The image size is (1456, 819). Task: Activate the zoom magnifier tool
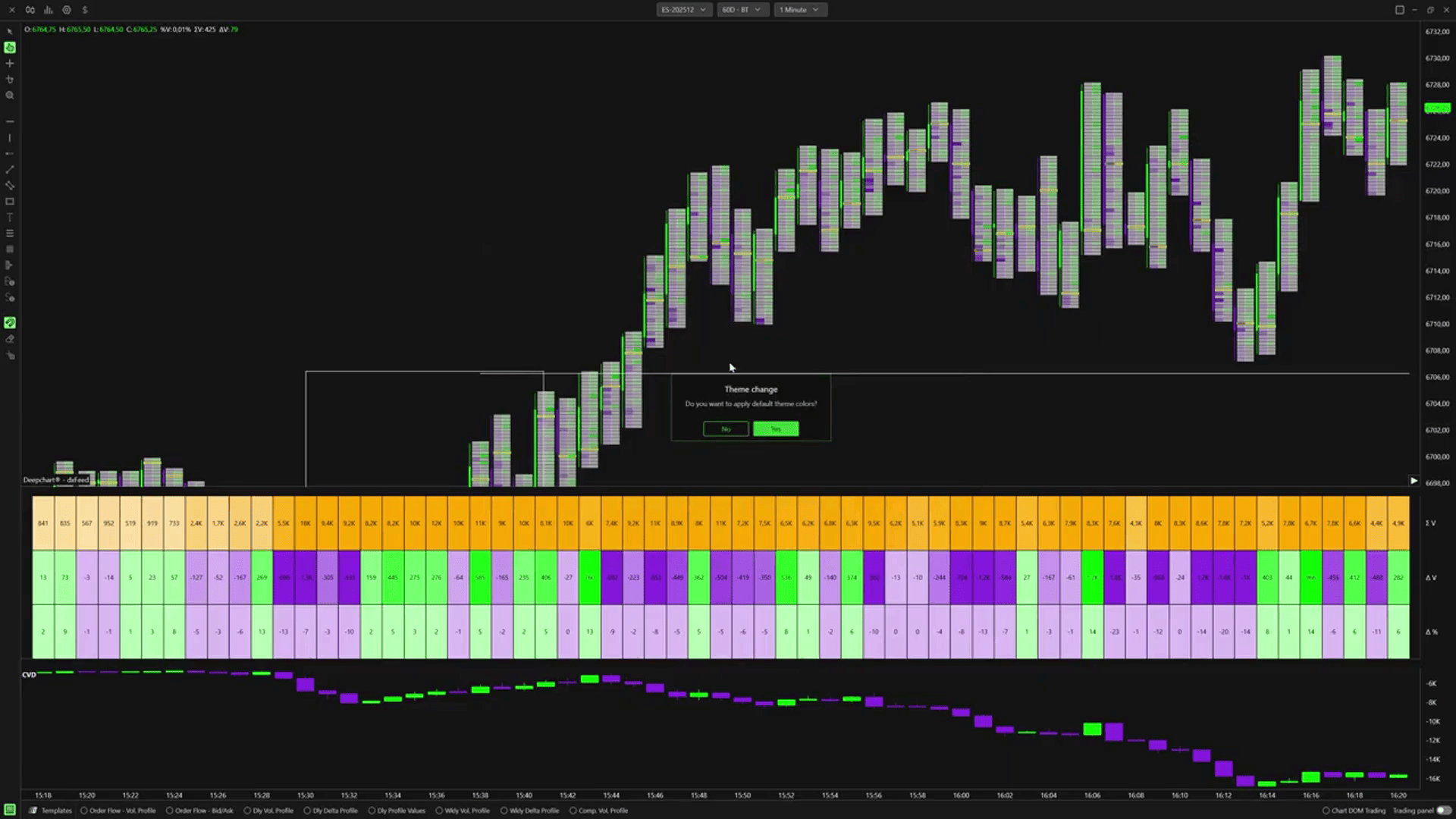[10, 96]
